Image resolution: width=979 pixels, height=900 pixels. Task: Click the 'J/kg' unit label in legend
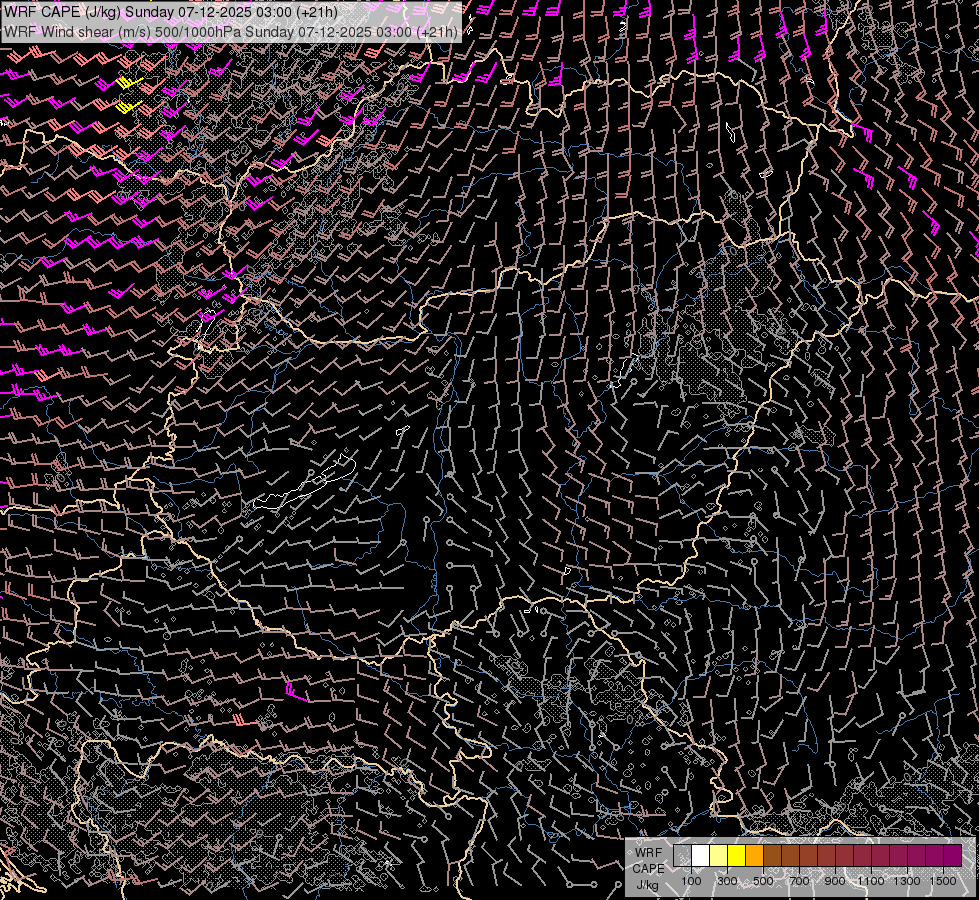point(647,884)
